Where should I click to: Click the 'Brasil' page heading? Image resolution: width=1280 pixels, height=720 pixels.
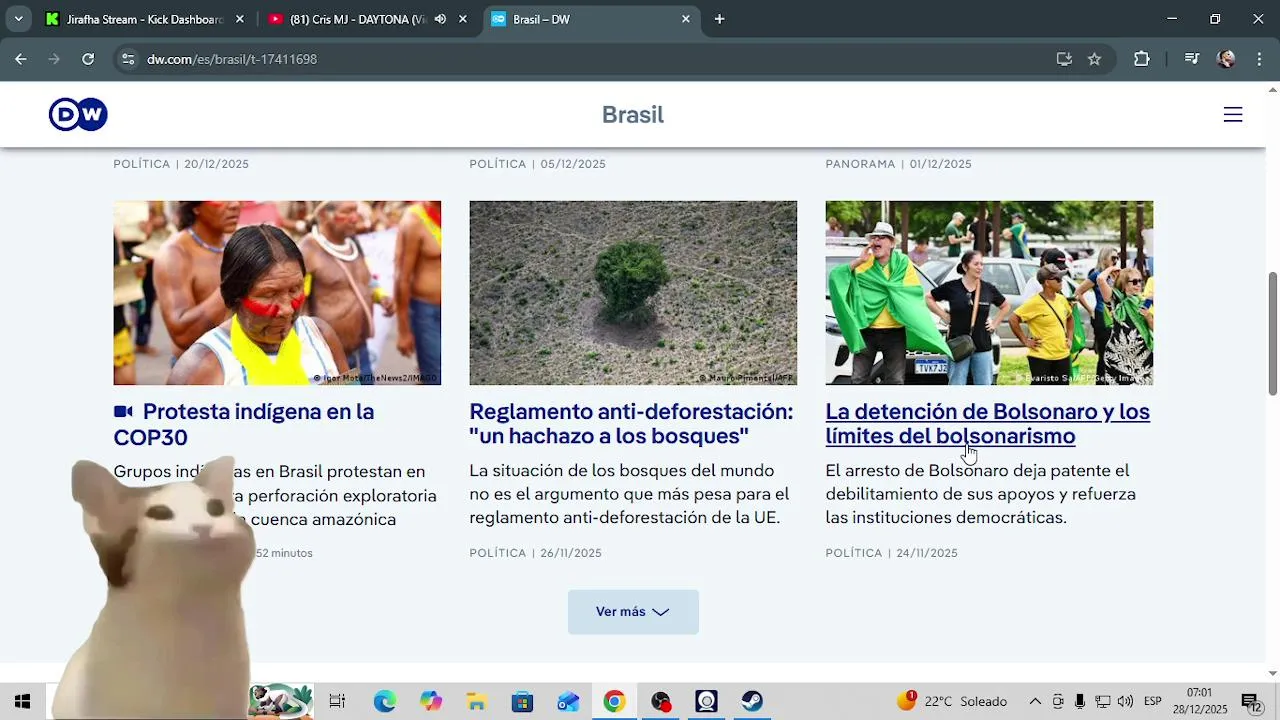[x=633, y=115]
